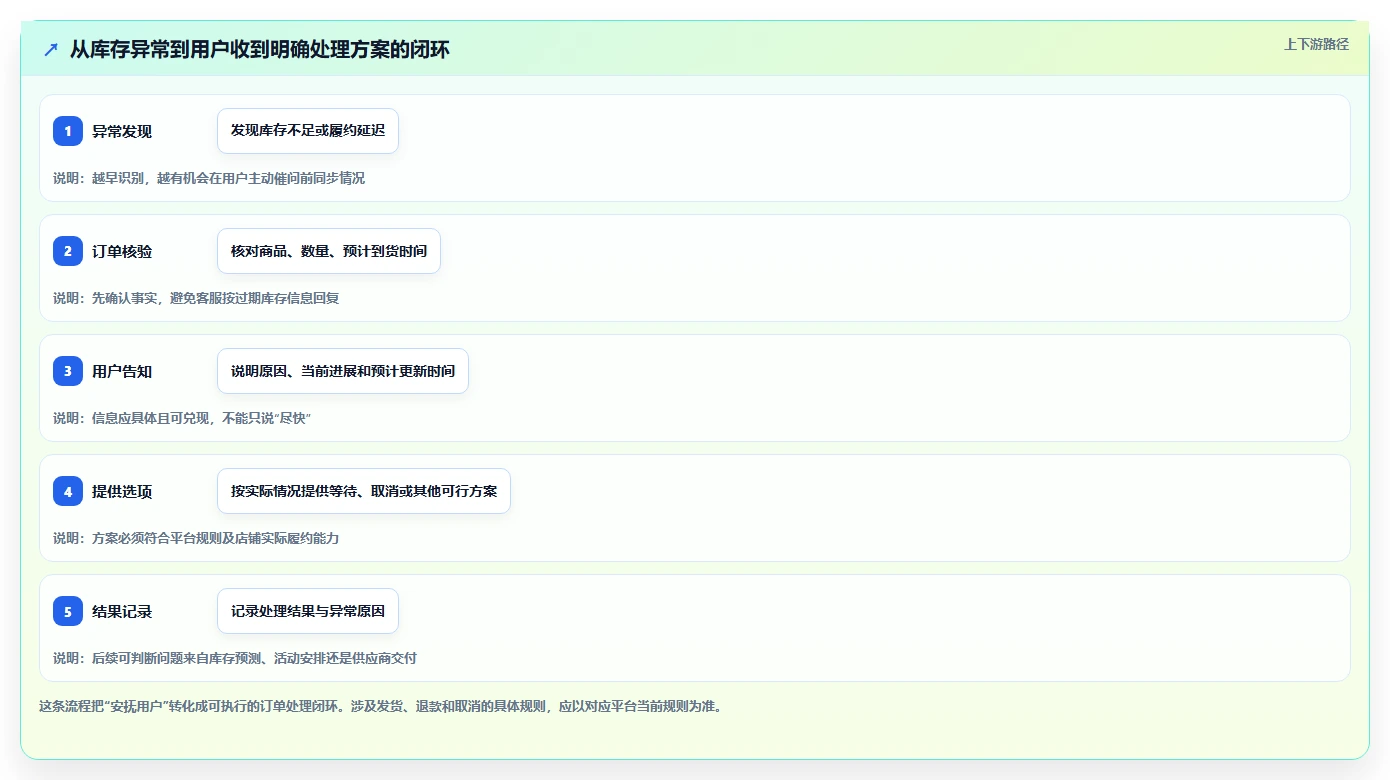Click the 说明原因、当前进展和预计更新时间 chip
The height and width of the screenshot is (780, 1390).
pos(343,371)
